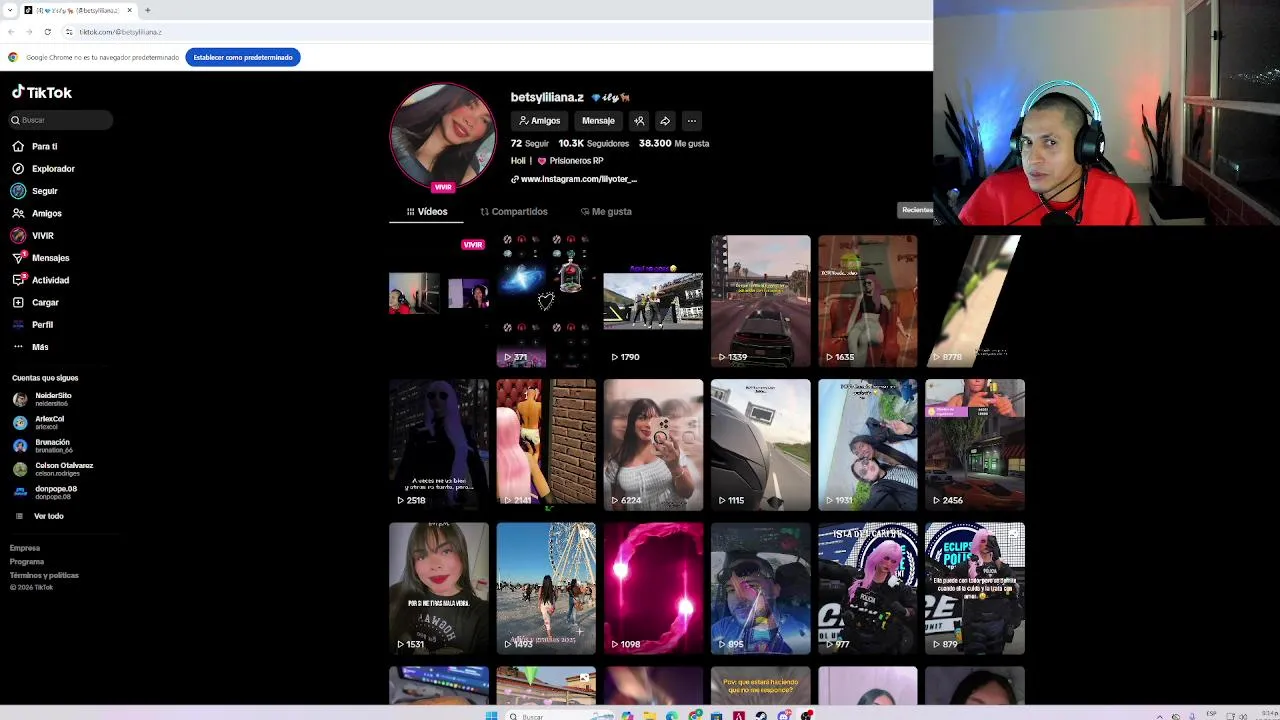The height and width of the screenshot is (720, 1280).
Task: Open Mensajes in the sidebar
Action: [40, 258]
